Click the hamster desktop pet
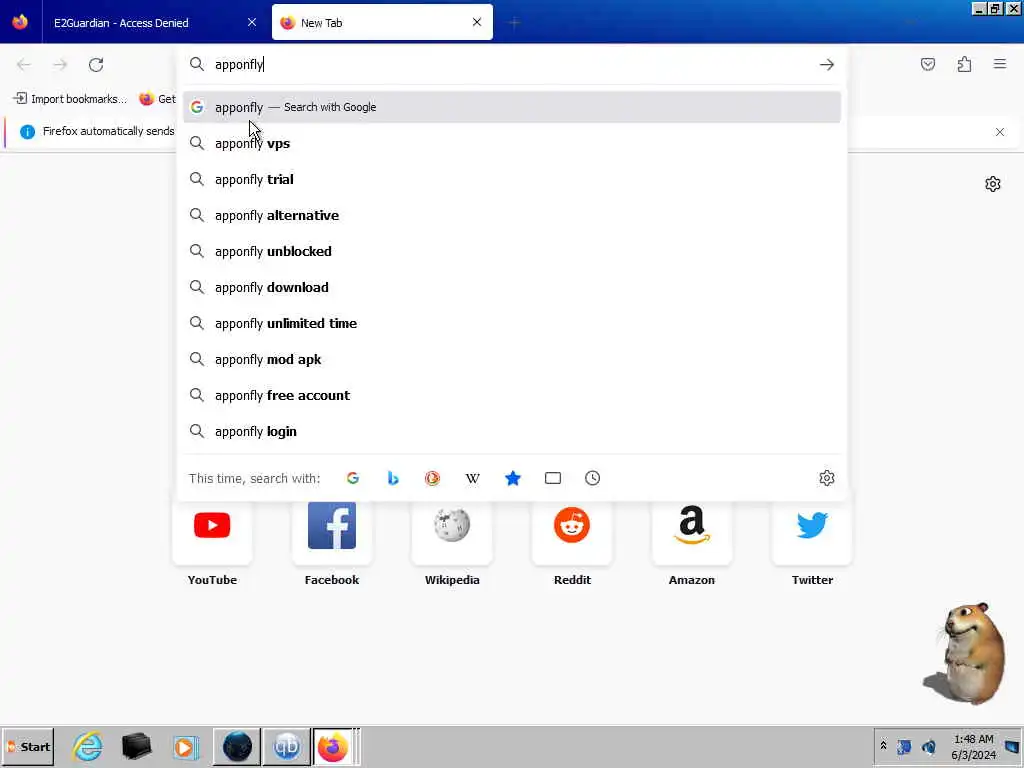The width and height of the screenshot is (1024, 768). pyautogui.click(x=966, y=652)
